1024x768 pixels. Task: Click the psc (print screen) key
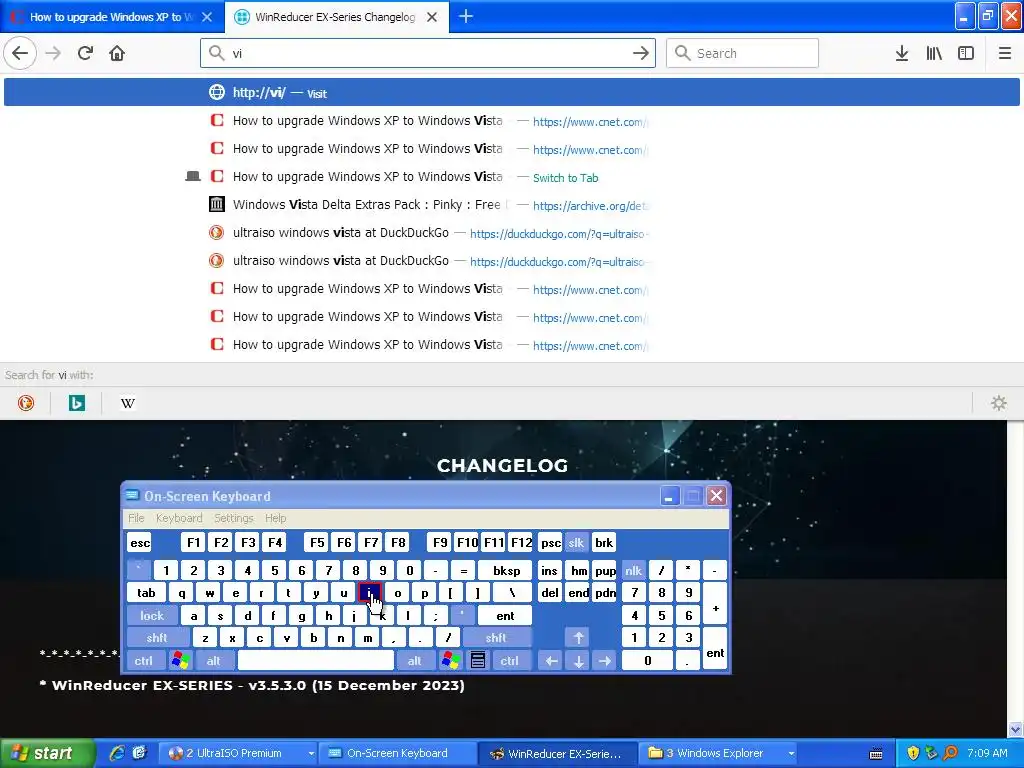[551, 543]
